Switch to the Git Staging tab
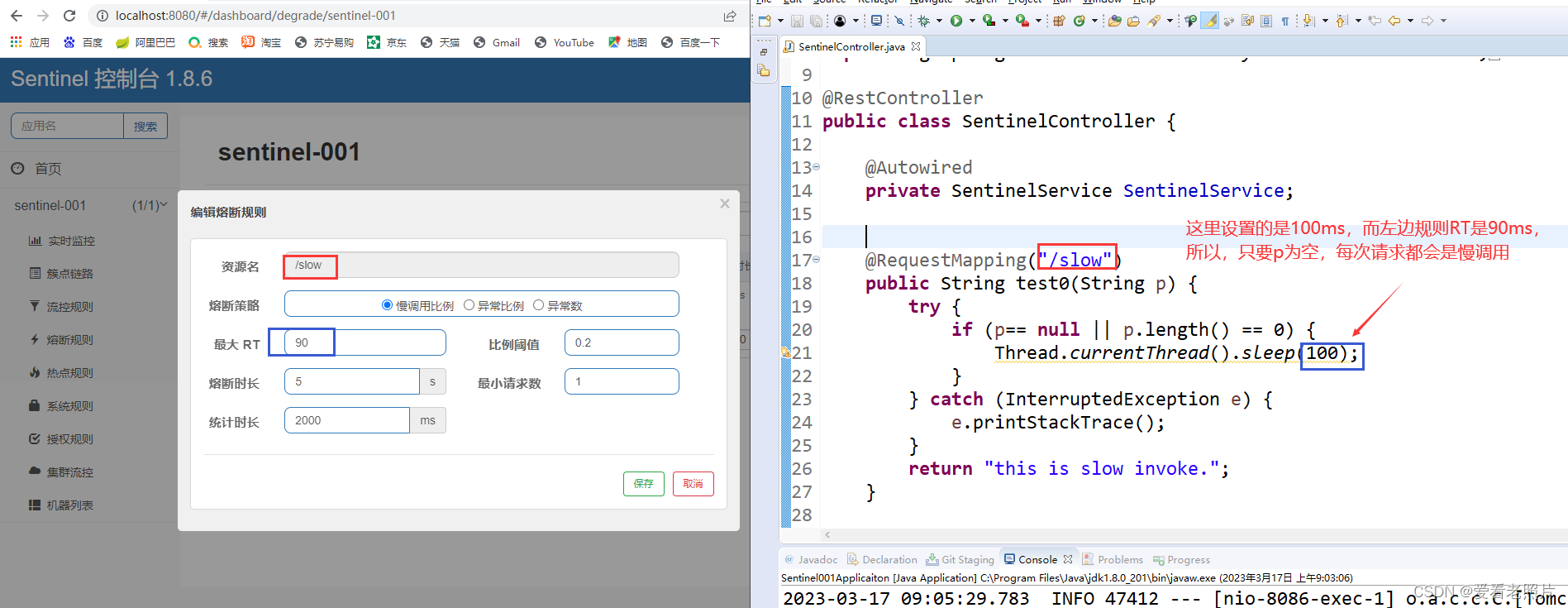This screenshot has height=608, width=1568. pos(960,560)
